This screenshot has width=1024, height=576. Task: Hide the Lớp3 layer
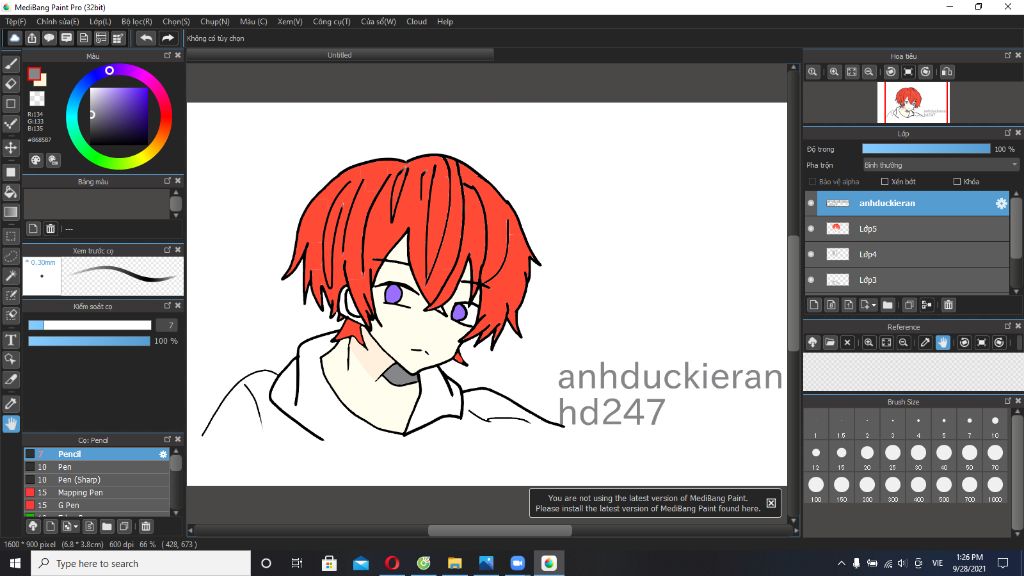coord(811,280)
